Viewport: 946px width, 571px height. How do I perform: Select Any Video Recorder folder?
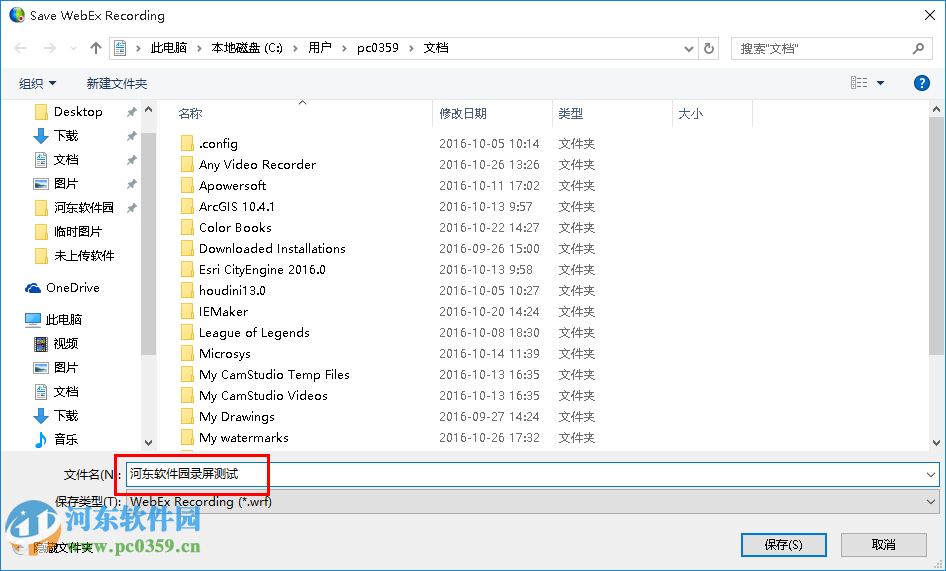click(x=257, y=165)
